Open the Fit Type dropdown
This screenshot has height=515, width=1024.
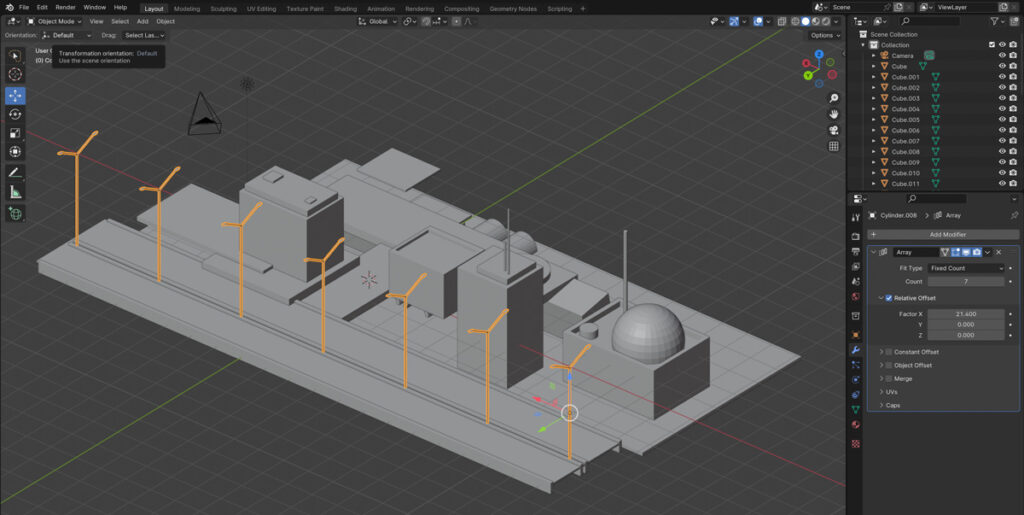pyautogui.click(x=966, y=268)
